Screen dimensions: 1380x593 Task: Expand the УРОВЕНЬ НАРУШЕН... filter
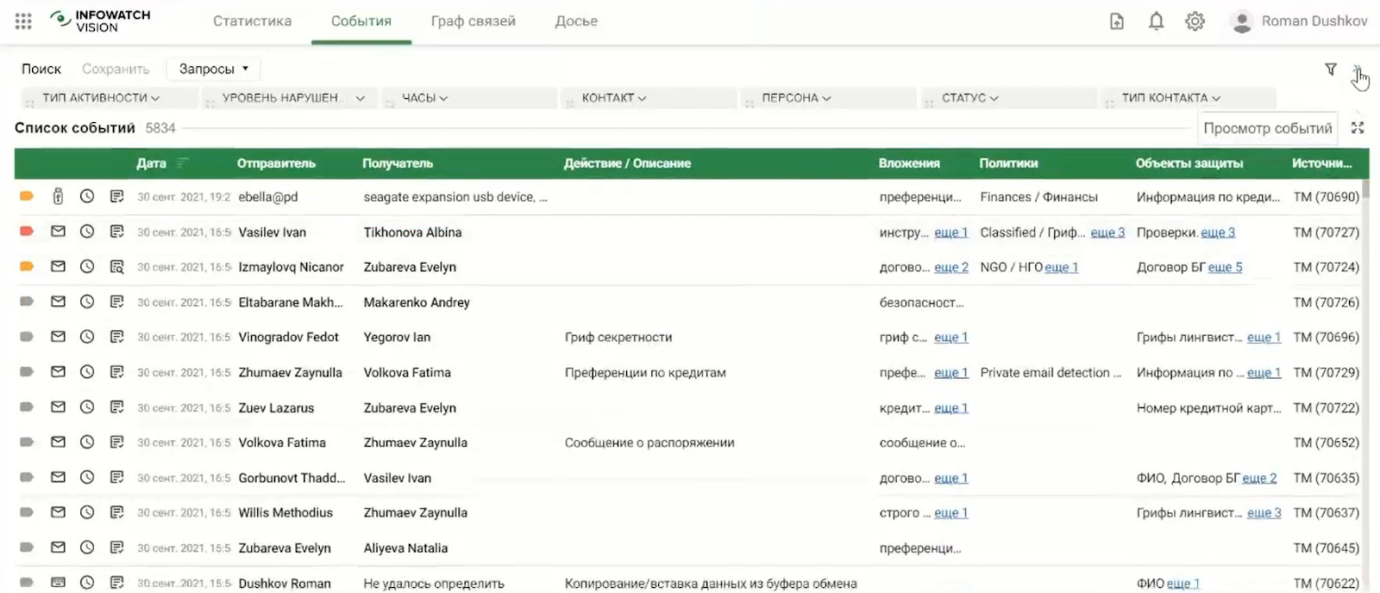coord(290,98)
